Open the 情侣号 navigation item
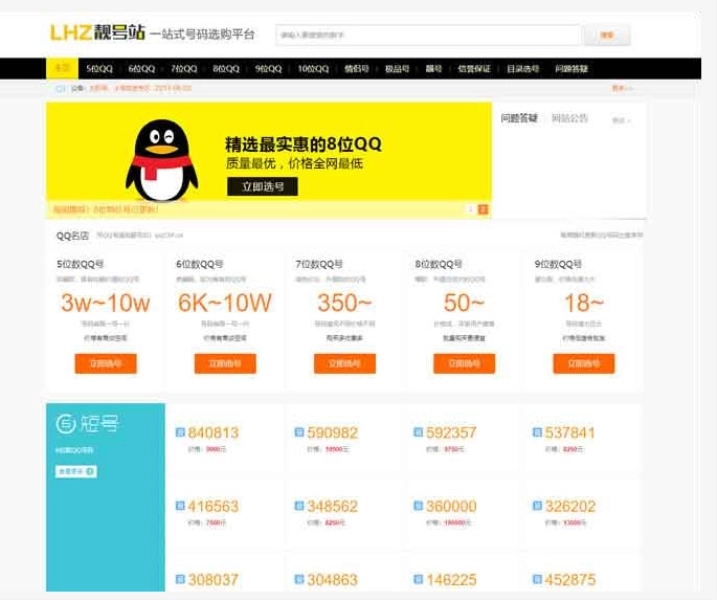This screenshot has width=717, height=600. pos(357,69)
